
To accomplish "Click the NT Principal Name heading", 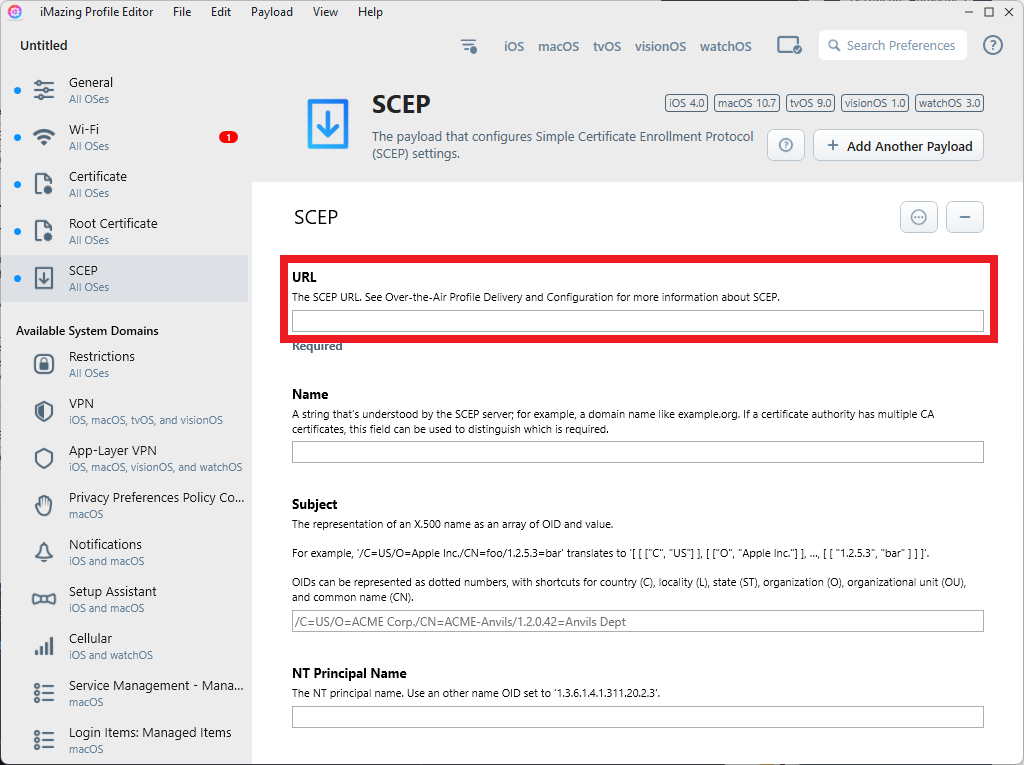I will tap(349, 673).
